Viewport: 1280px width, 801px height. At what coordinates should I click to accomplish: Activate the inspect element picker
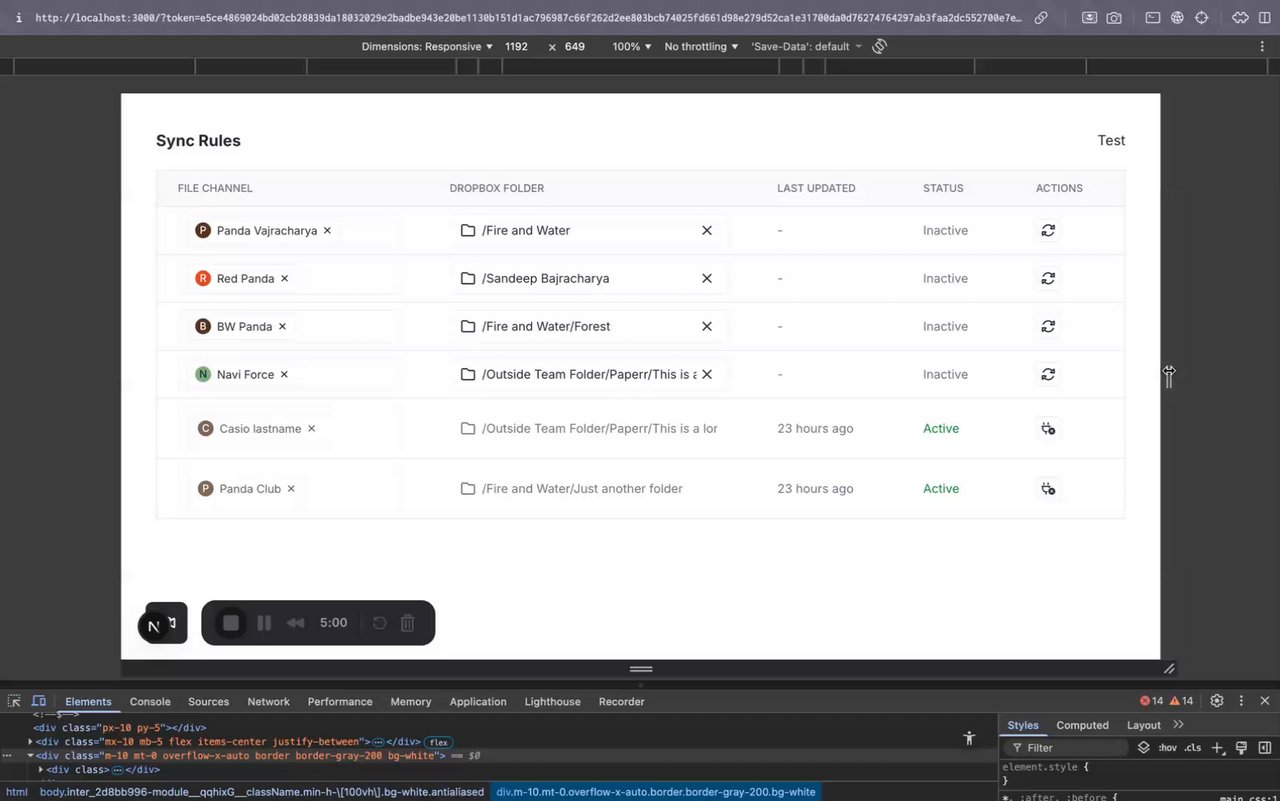(14, 701)
